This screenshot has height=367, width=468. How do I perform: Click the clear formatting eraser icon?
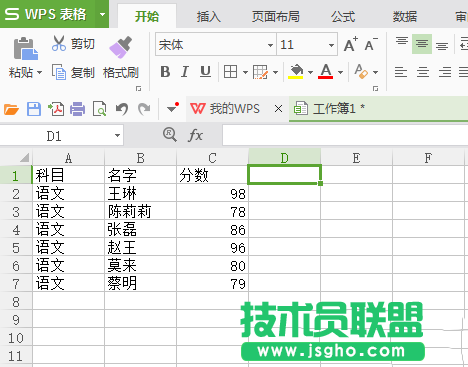click(x=361, y=71)
